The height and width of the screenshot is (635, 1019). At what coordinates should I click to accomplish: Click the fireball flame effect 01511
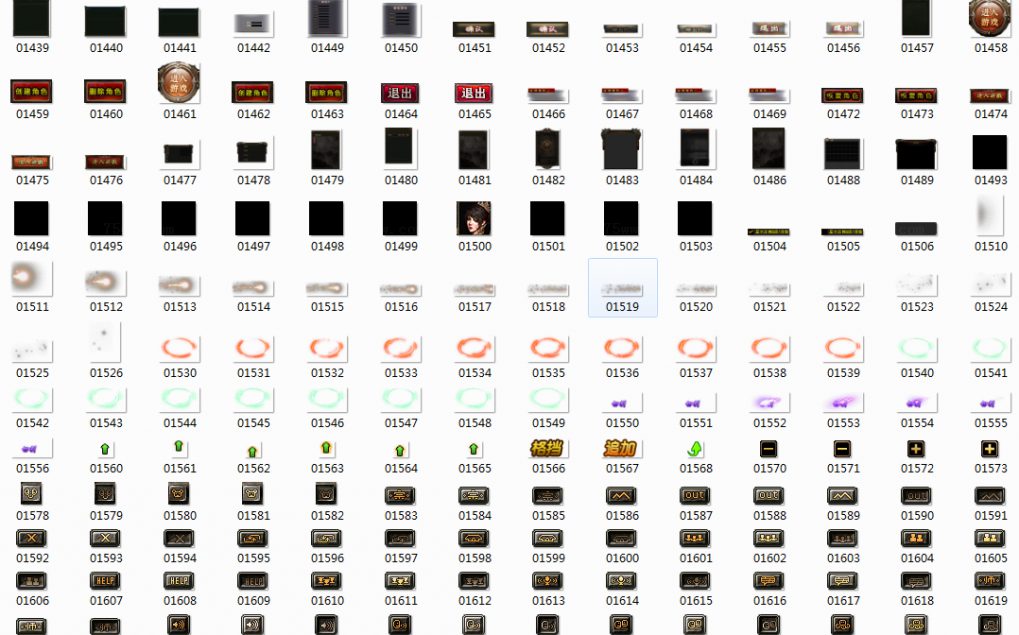pos(32,280)
